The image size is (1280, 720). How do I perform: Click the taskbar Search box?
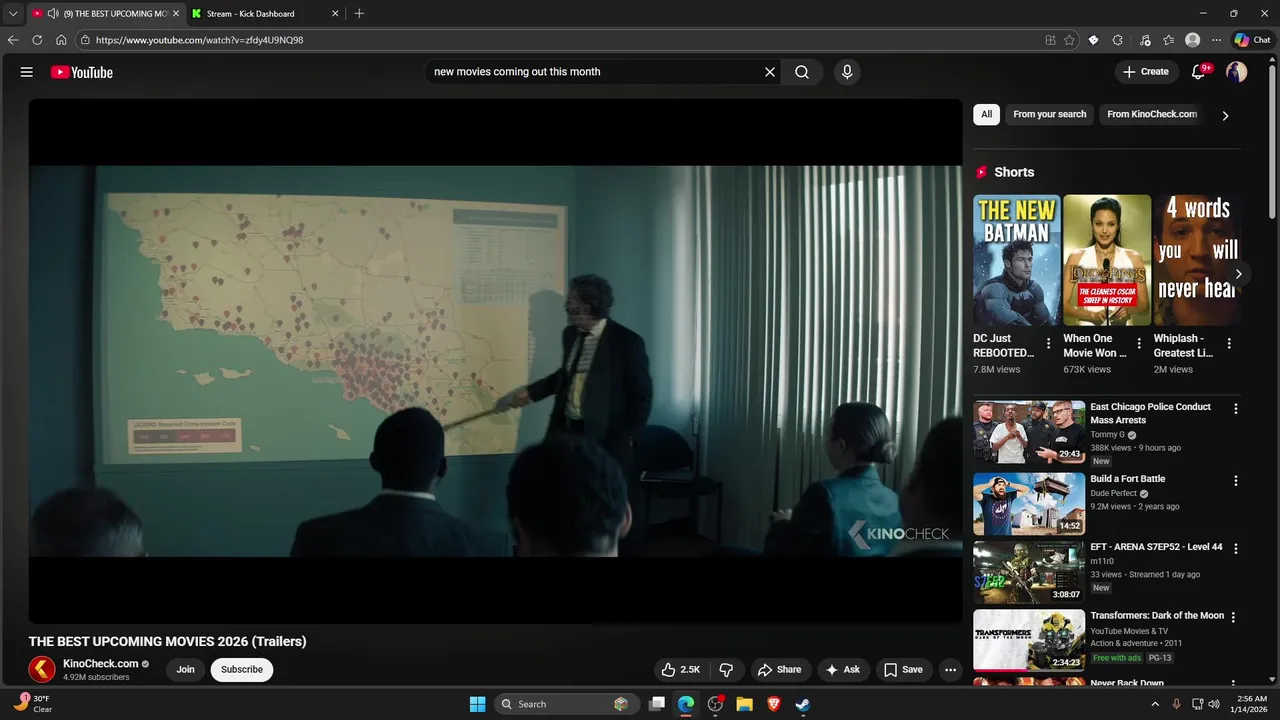(x=567, y=704)
